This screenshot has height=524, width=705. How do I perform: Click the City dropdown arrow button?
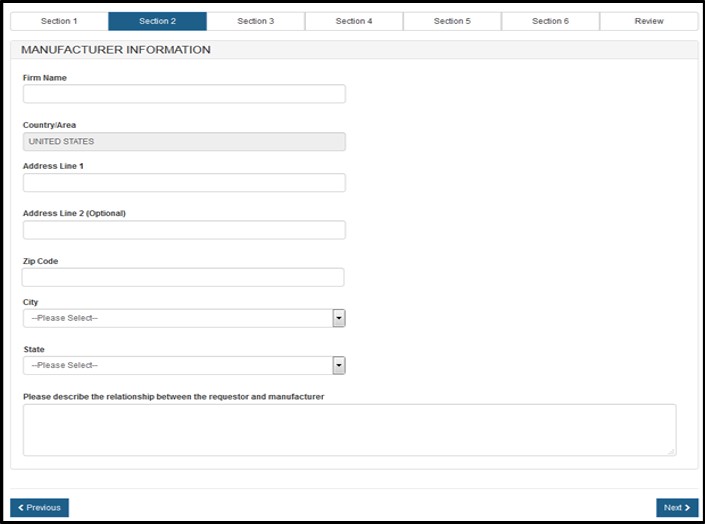[339, 318]
